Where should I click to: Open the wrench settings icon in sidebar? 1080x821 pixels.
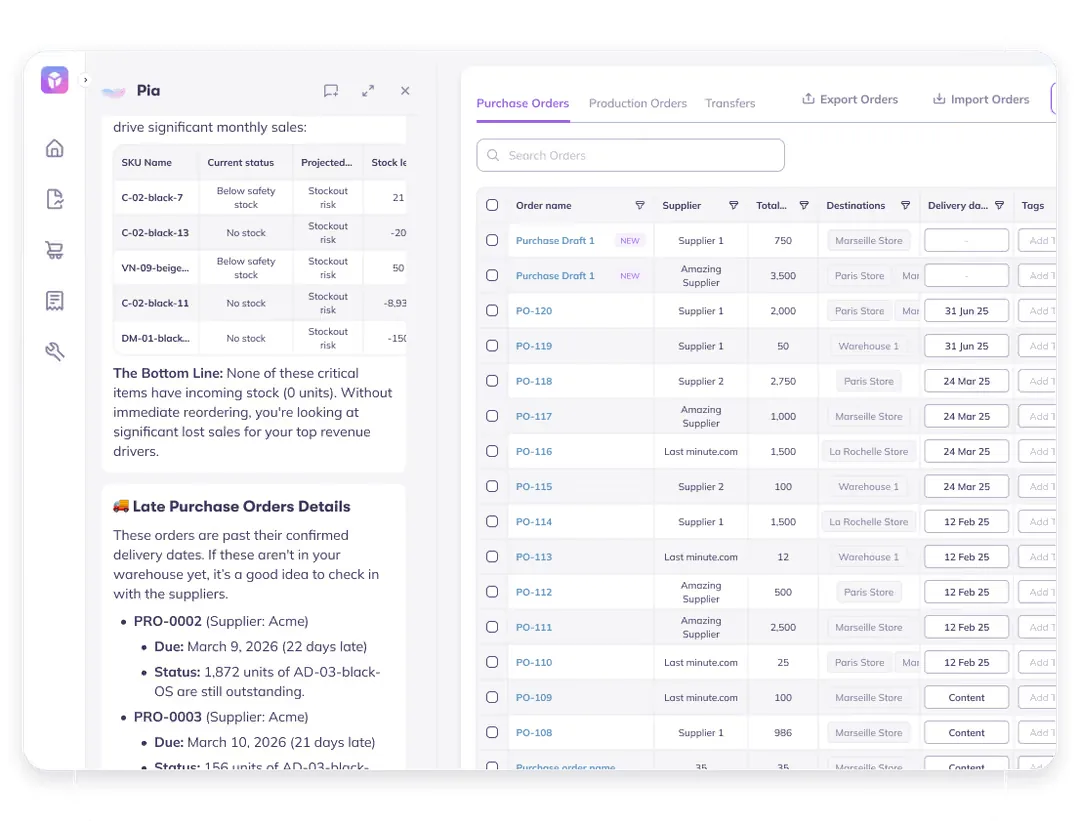[x=54, y=352]
